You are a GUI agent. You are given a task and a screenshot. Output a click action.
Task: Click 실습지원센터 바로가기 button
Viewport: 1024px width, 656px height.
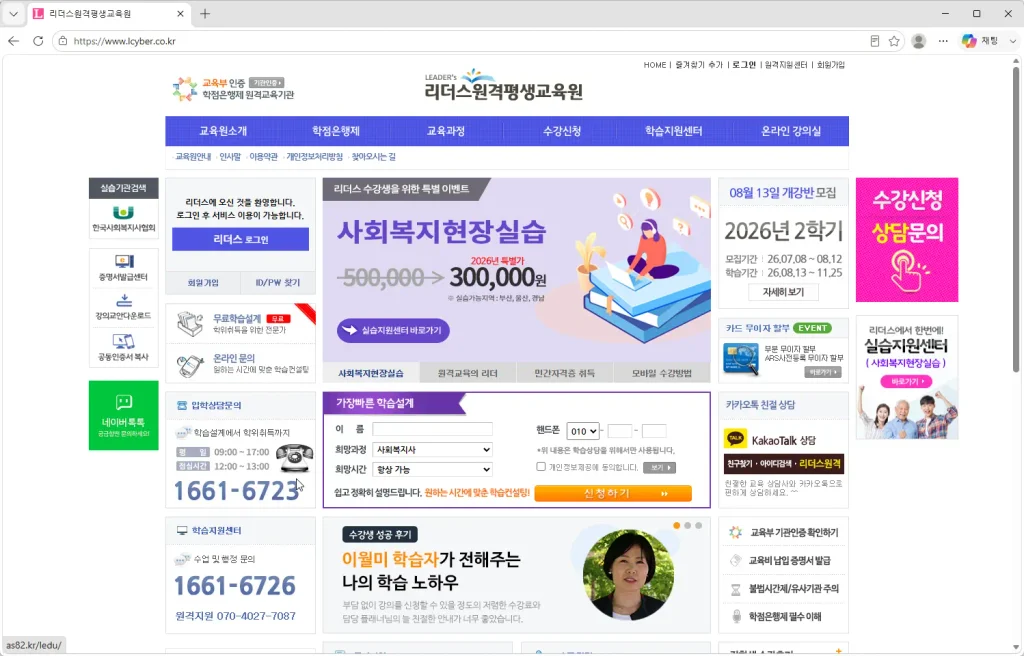[393, 330]
